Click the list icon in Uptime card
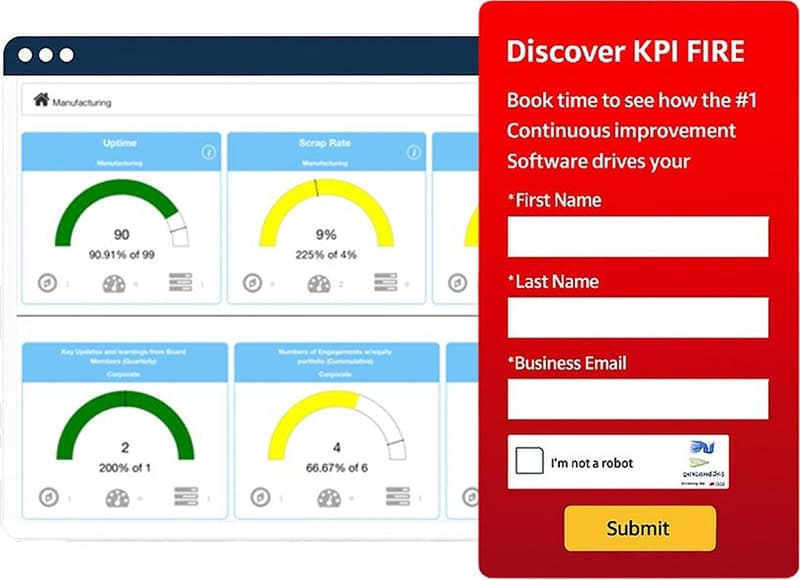The image size is (800, 580). pos(181,282)
